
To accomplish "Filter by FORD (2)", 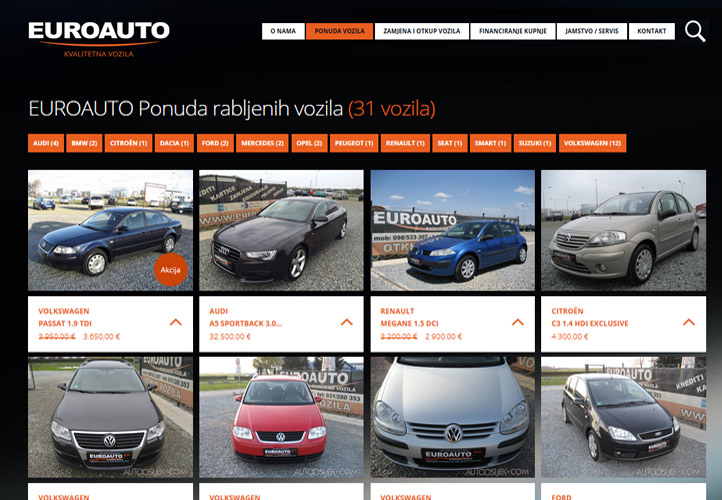I will [x=215, y=143].
